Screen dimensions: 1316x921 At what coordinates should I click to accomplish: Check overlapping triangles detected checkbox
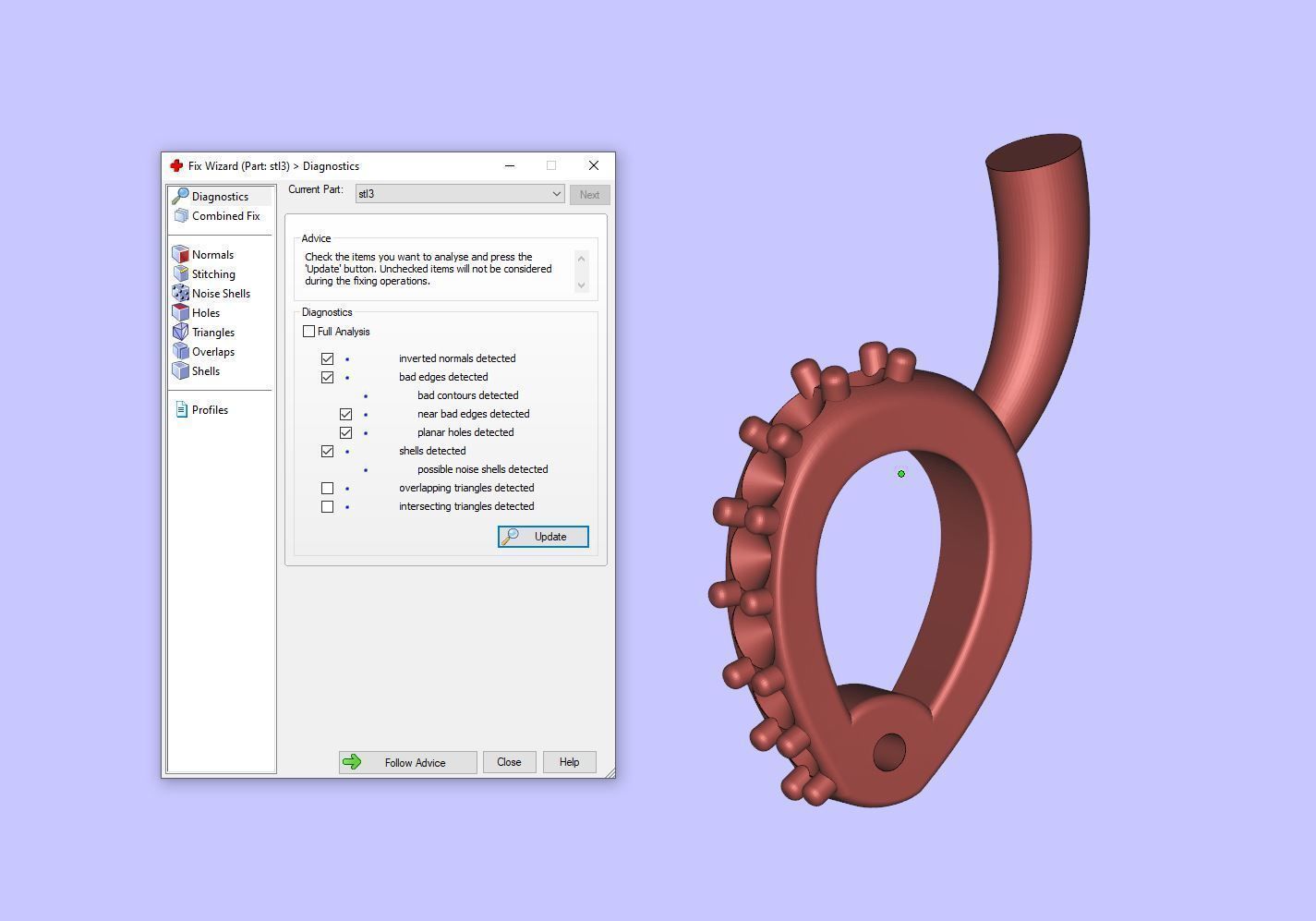327,488
